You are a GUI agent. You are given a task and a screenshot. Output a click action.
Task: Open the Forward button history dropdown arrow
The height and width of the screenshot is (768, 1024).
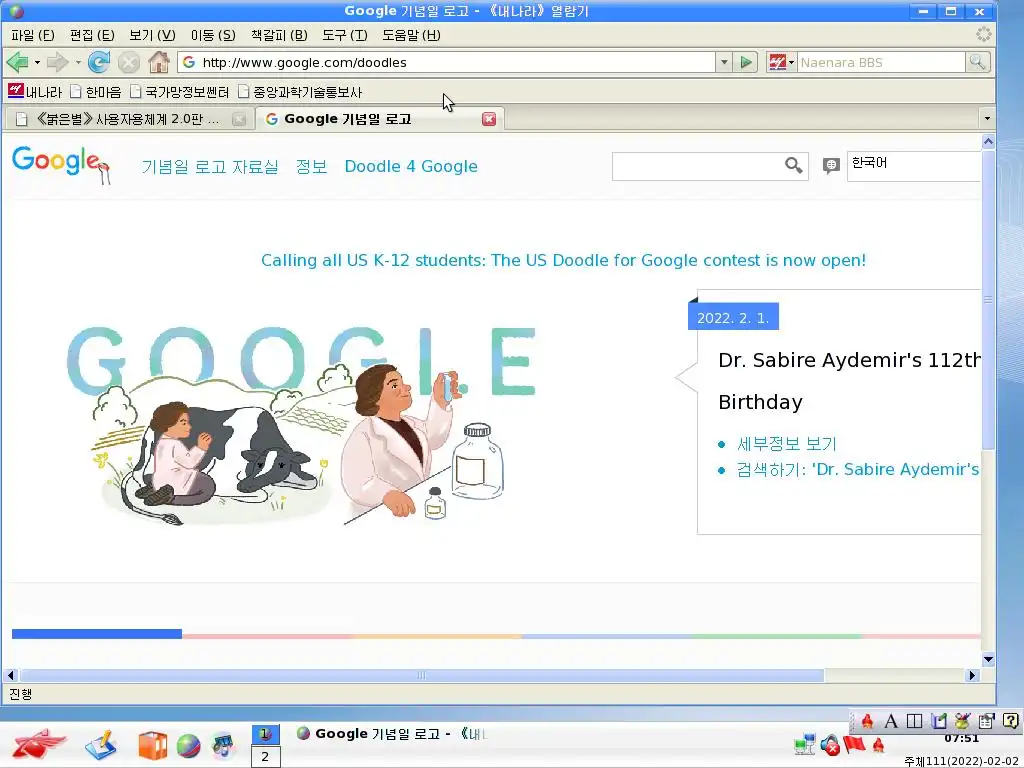click(78, 63)
